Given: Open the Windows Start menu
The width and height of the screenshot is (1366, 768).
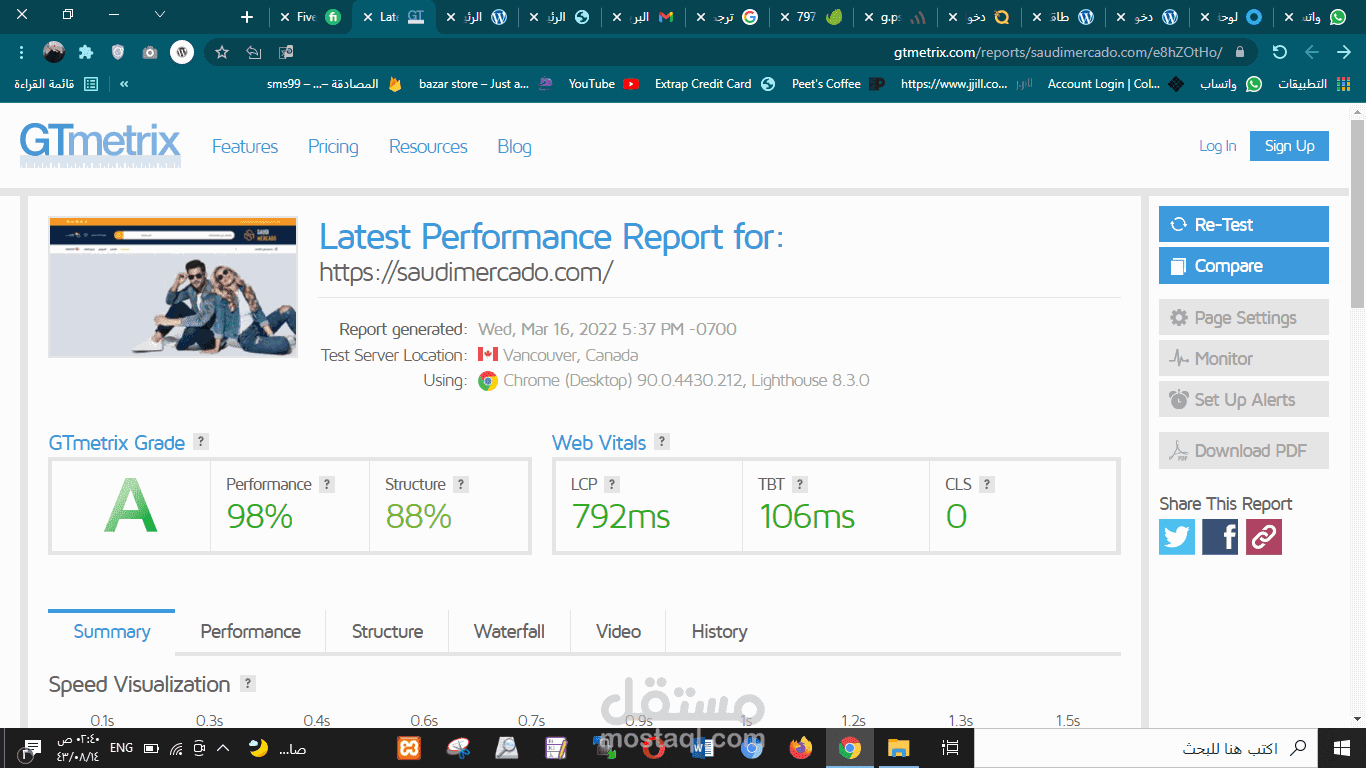Looking at the screenshot, I should click(1342, 748).
